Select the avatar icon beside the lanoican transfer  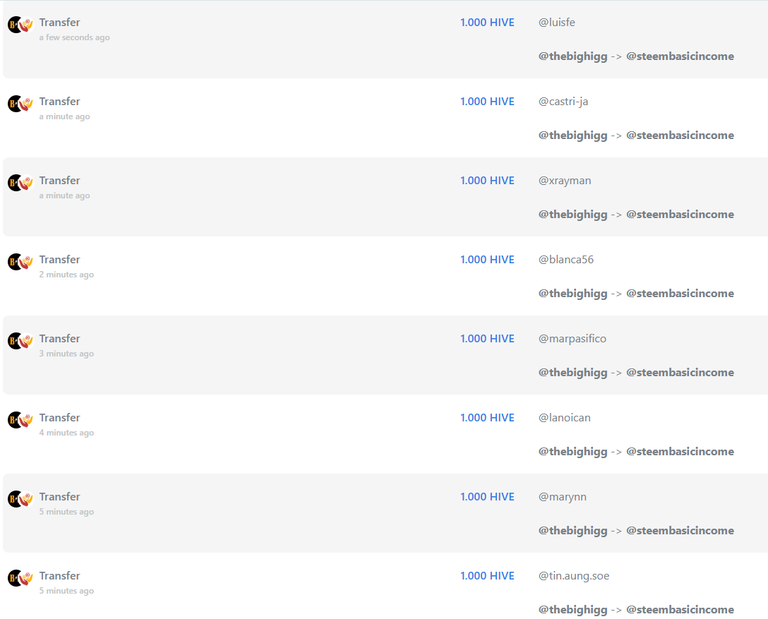[x=20, y=420]
